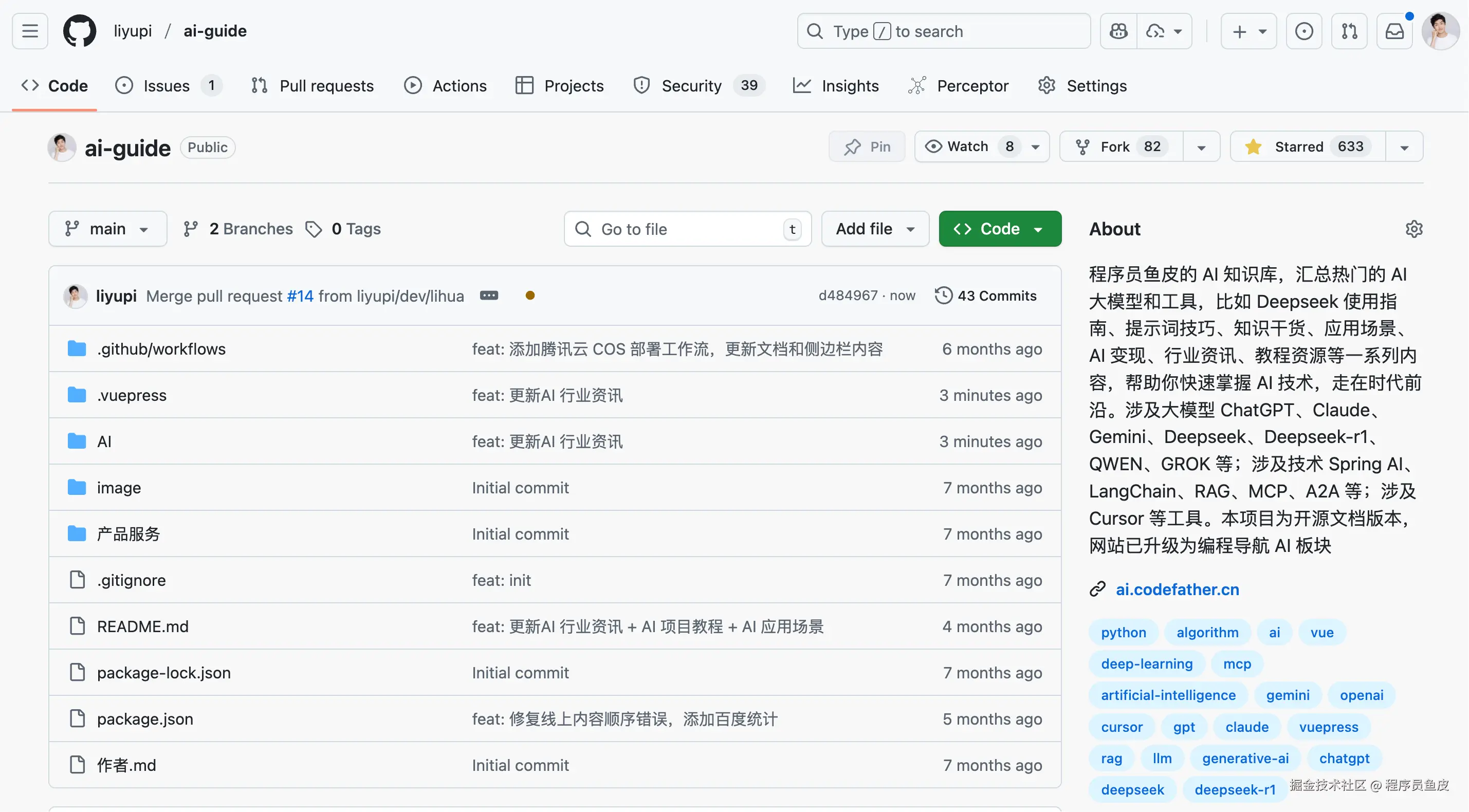Toggle Watch on this repository
Screen dimensions: 1469x812
[x=967, y=146]
